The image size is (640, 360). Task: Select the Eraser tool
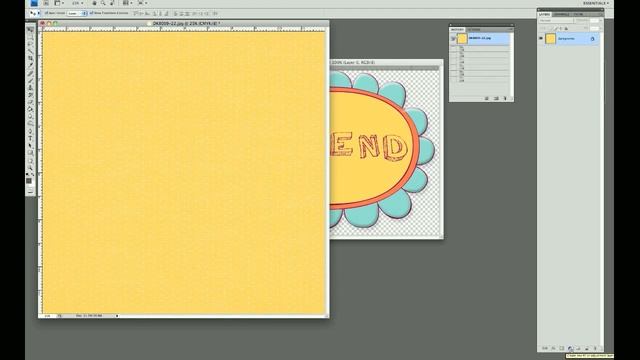click(x=31, y=102)
